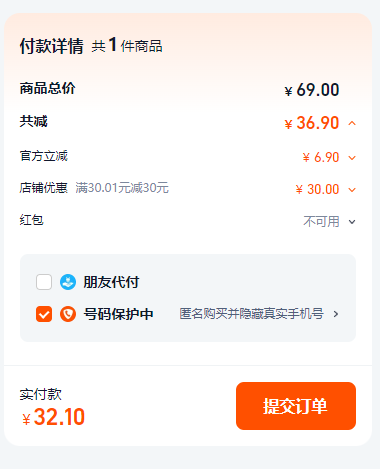Click the right arrow beside 匿名购买并隐藏真实手机号

click(336, 314)
